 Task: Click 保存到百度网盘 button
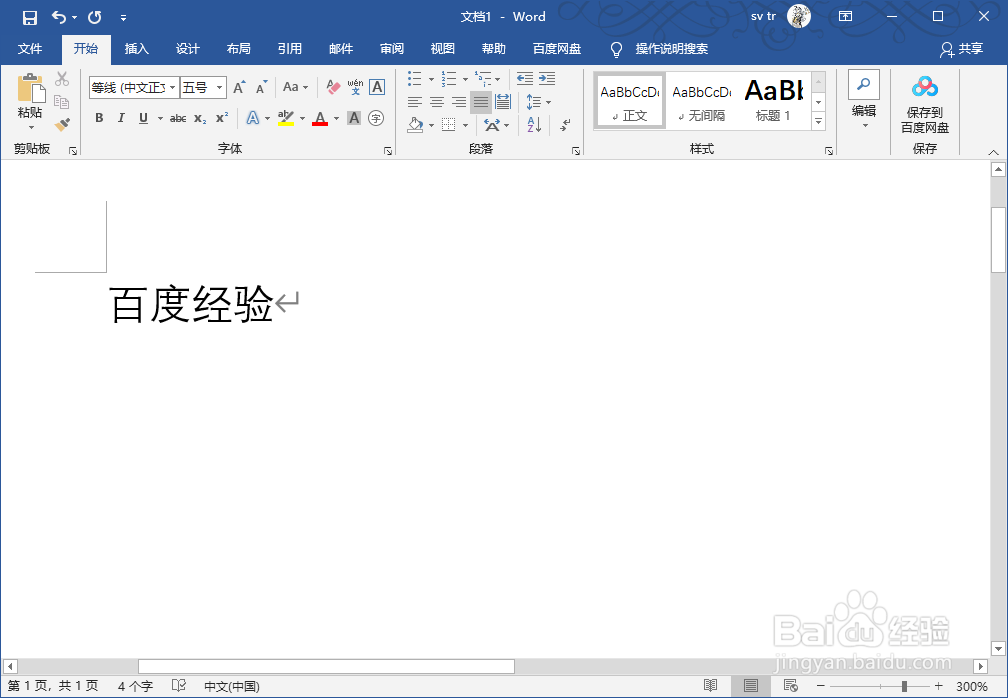click(x=924, y=104)
